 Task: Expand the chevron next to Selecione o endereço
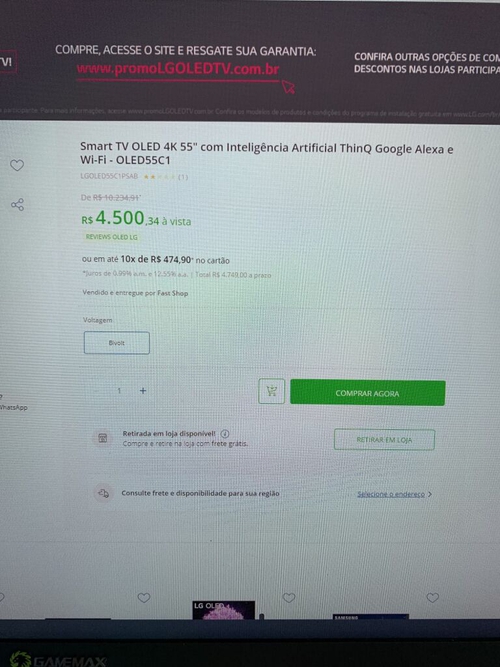430,494
